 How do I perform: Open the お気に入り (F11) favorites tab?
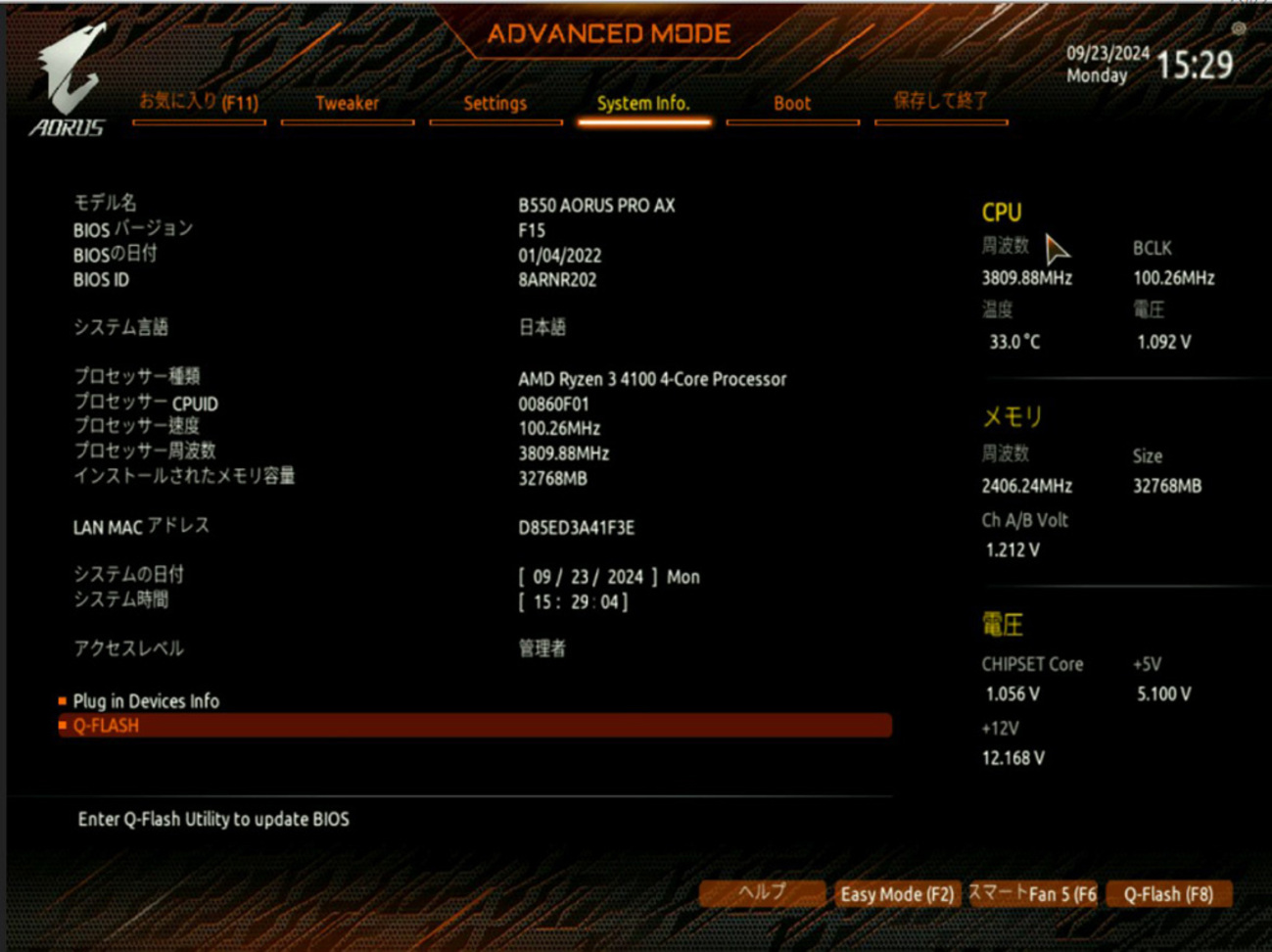199,103
